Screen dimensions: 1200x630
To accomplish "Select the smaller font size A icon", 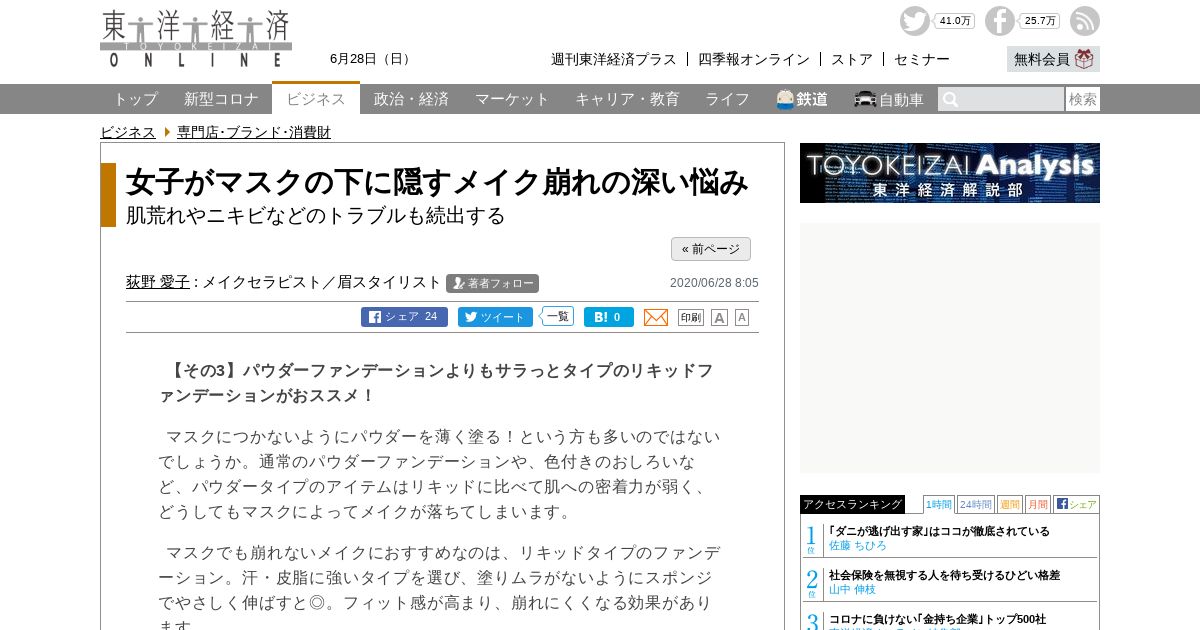I will pos(742,317).
